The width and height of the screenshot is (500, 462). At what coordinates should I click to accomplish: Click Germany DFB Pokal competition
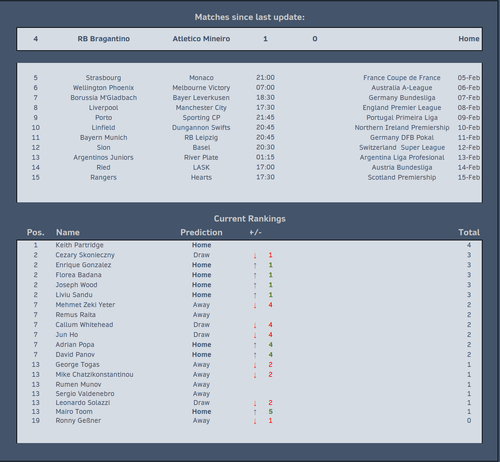(x=402, y=138)
